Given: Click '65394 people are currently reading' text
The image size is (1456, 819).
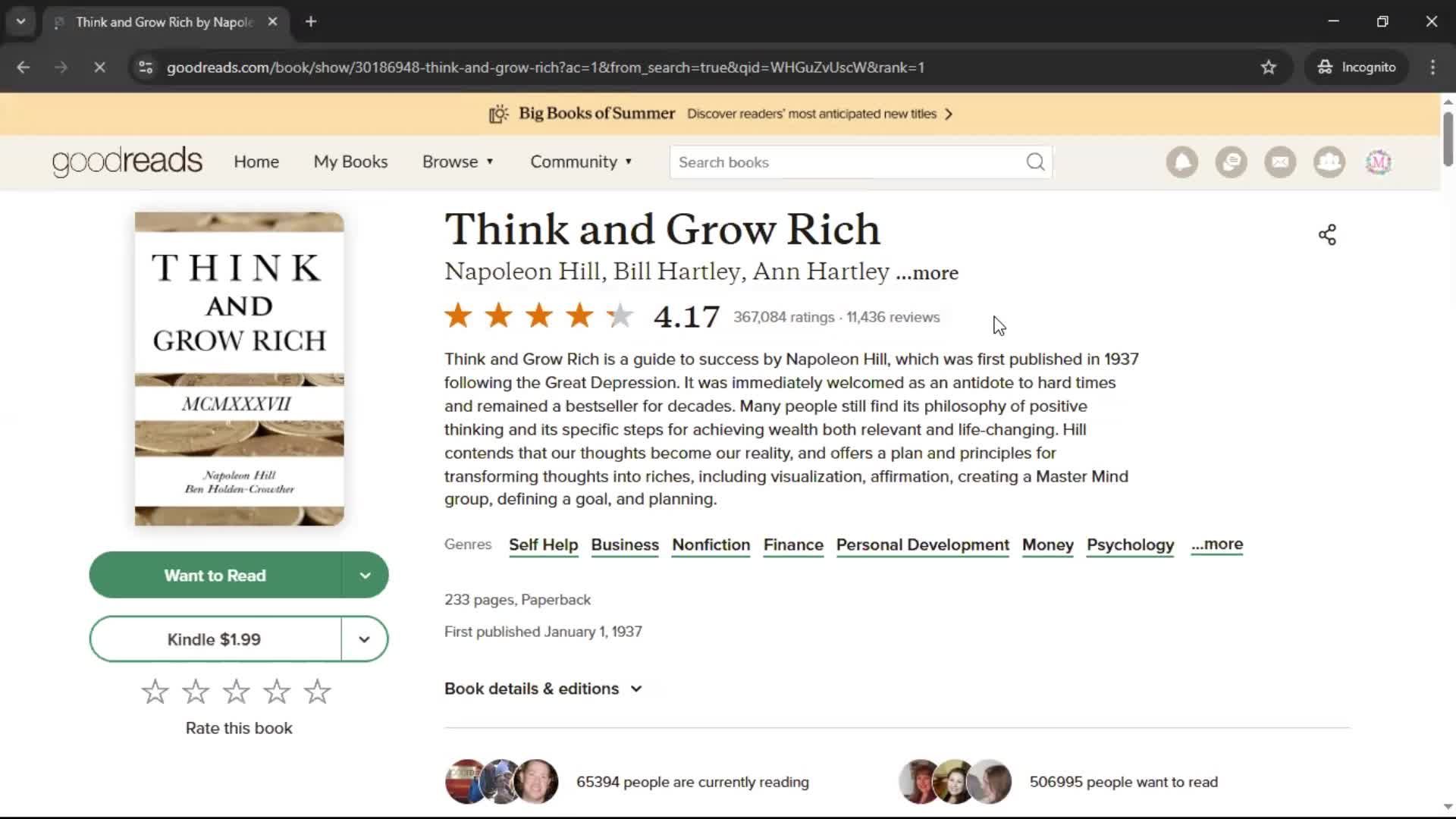Looking at the screenshot, I should tap(692, 782).
